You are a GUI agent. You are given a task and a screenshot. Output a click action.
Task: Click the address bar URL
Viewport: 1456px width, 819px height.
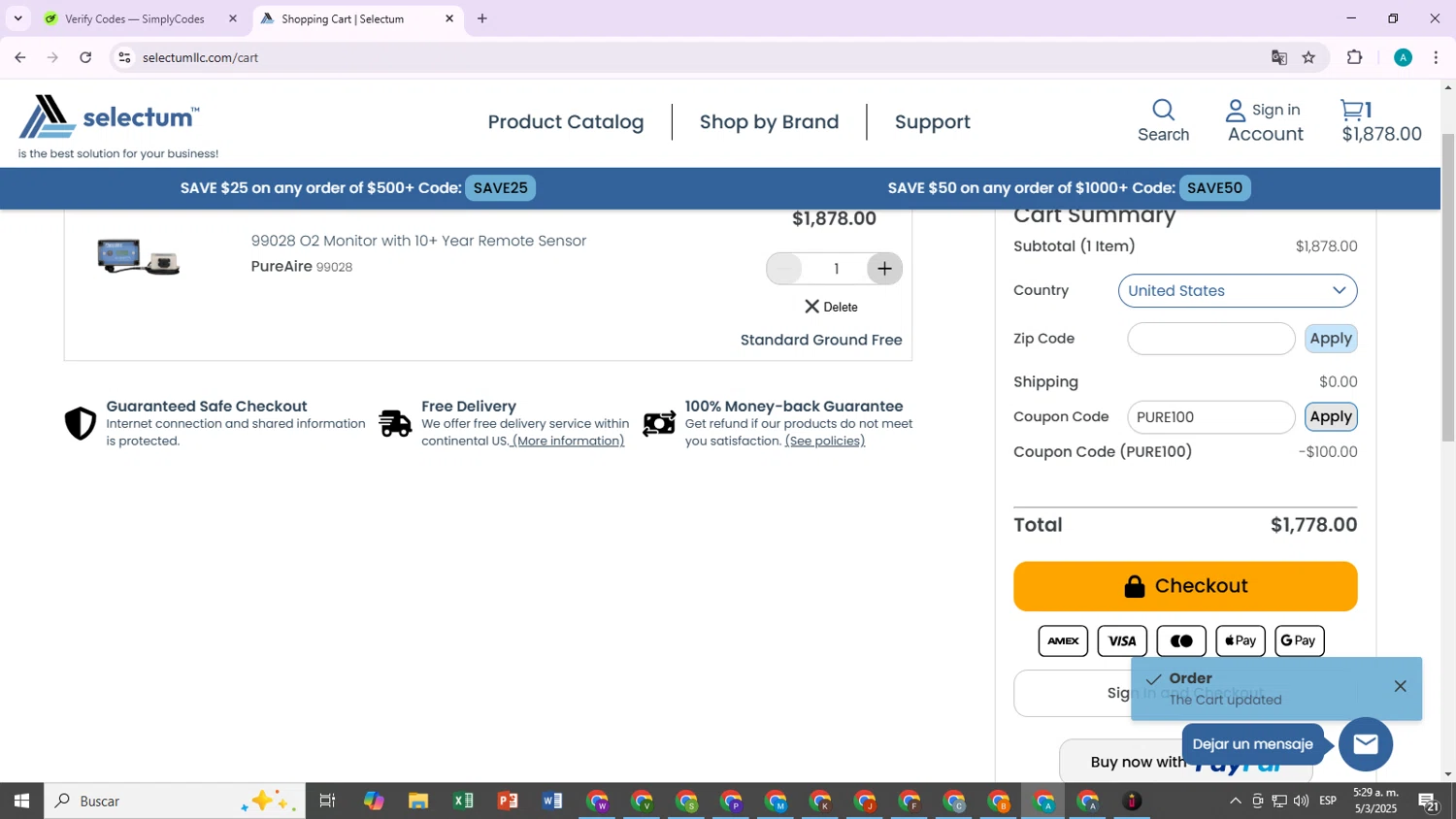[x=201, y=57]
